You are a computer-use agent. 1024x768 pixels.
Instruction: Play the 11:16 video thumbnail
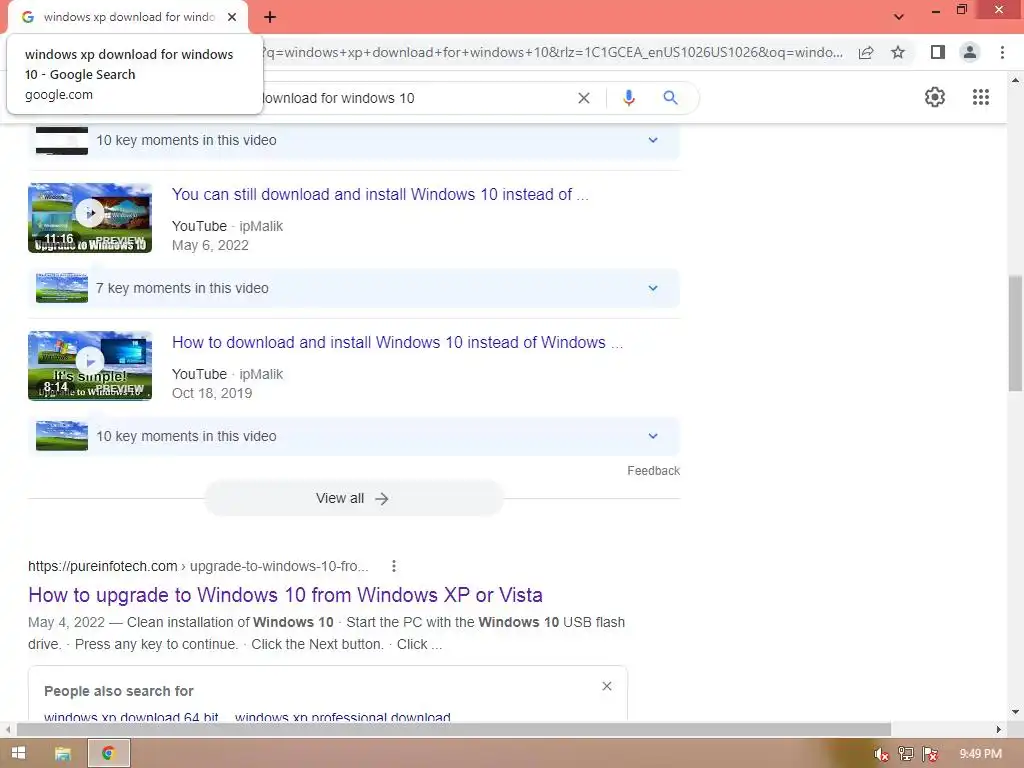(x=90, y=217)
